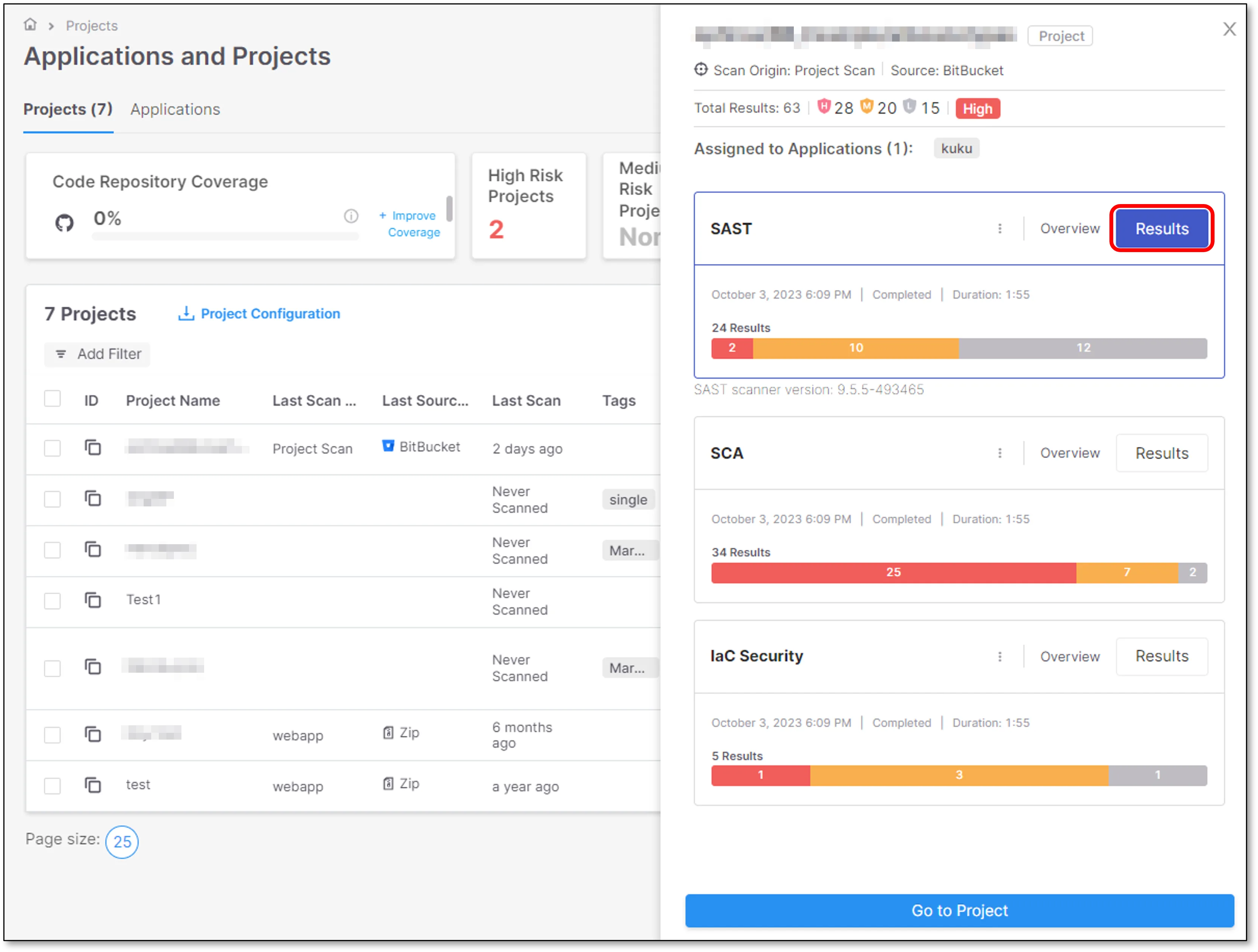Click the download icon beside Project Configuration
This screenshot has height=952, width=1258.
click(186, 313)
